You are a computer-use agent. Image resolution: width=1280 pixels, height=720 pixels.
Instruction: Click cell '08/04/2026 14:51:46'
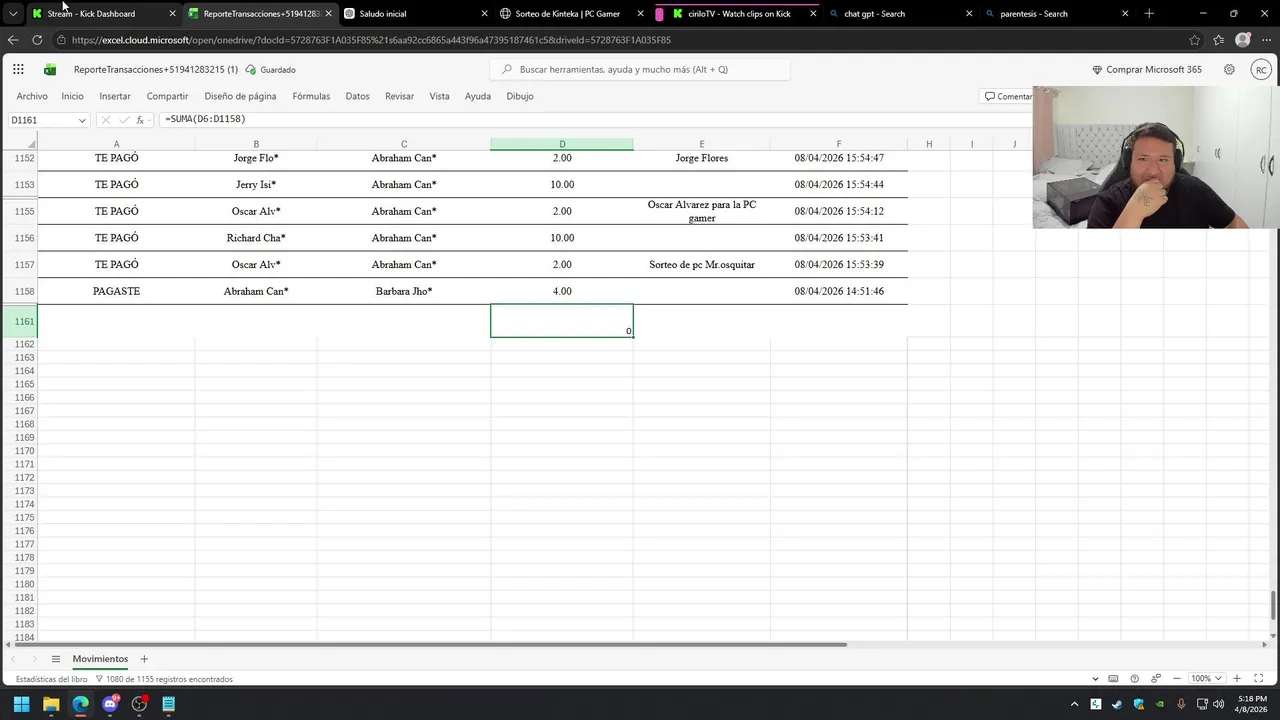coord(839,291)
